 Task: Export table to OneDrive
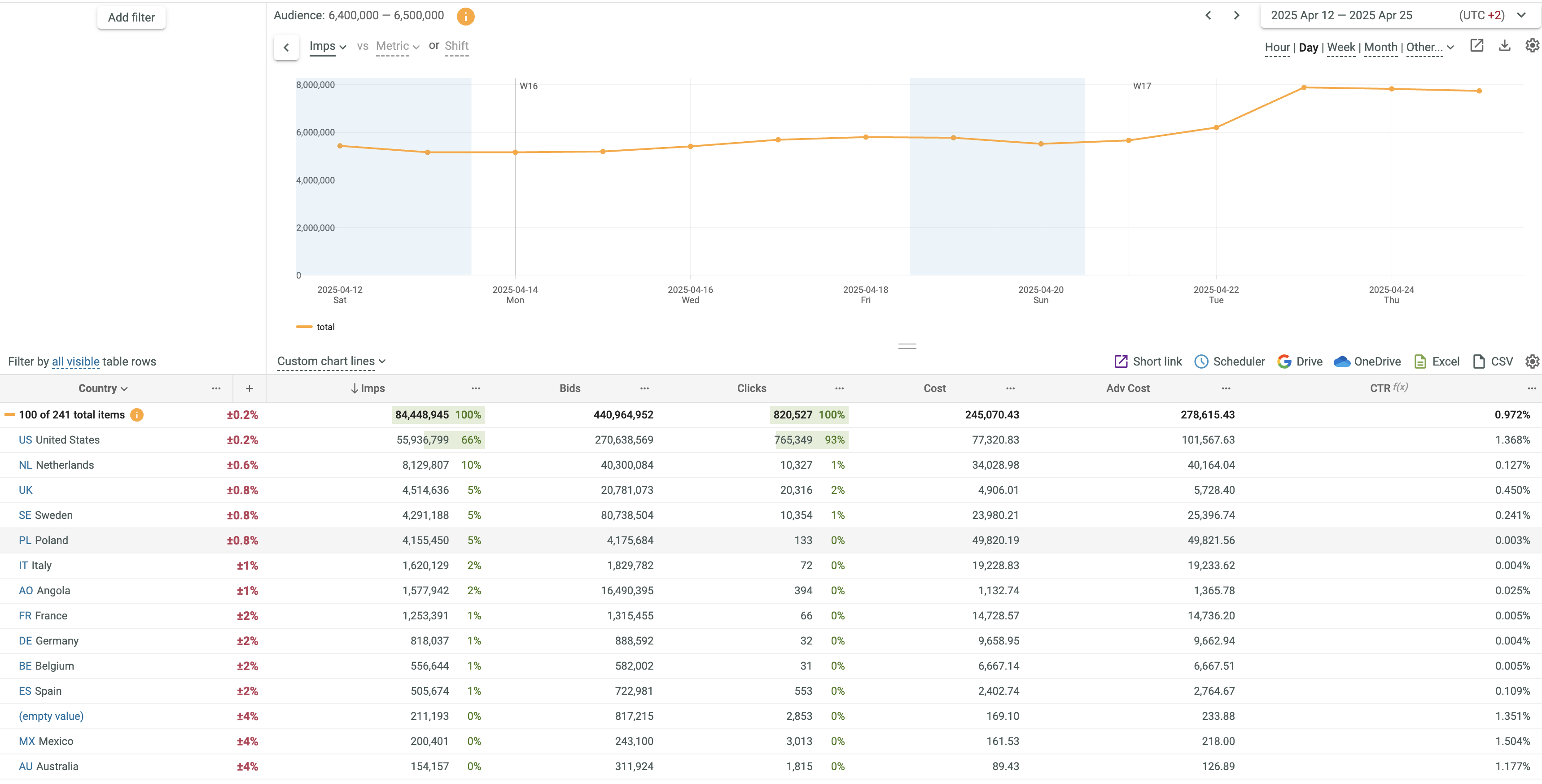1367,362
